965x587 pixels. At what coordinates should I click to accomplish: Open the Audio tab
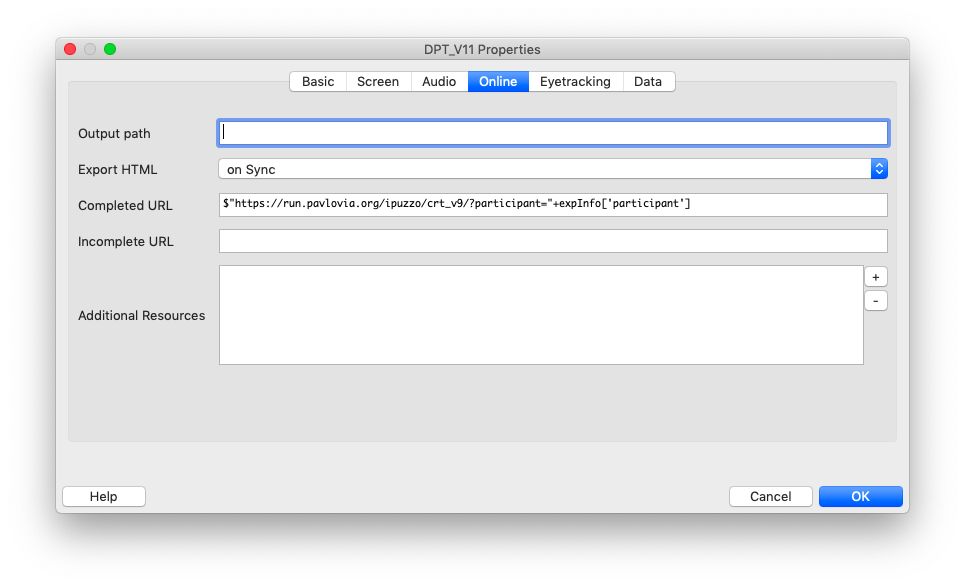(439, 81)
